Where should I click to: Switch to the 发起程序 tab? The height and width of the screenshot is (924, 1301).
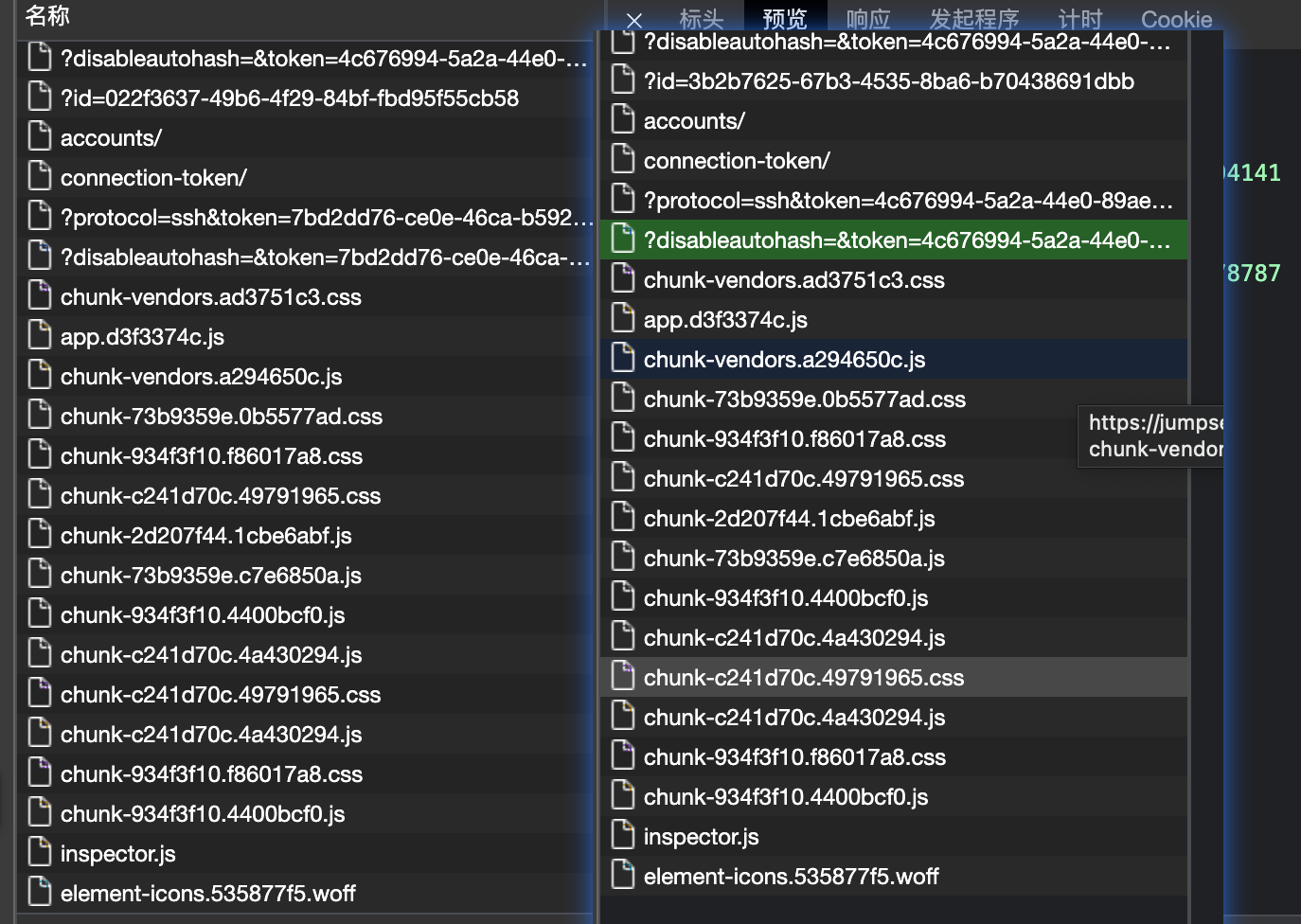[974, 19]
